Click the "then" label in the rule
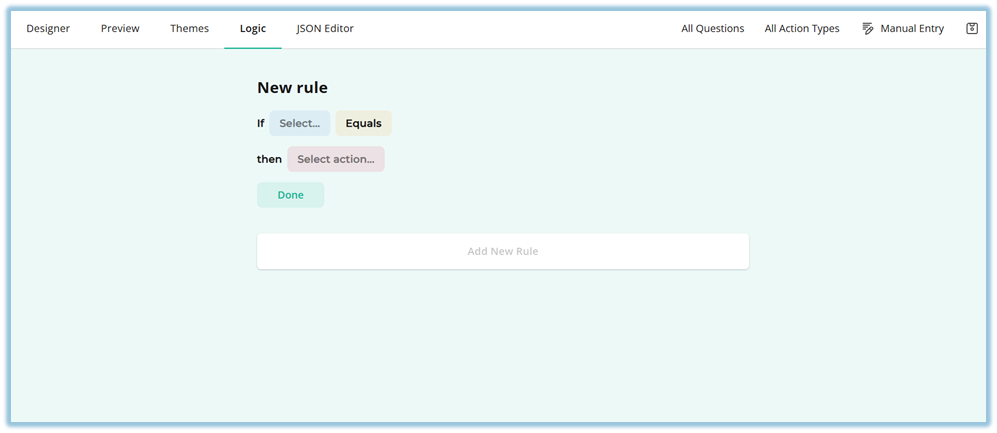 click(269, 159)
